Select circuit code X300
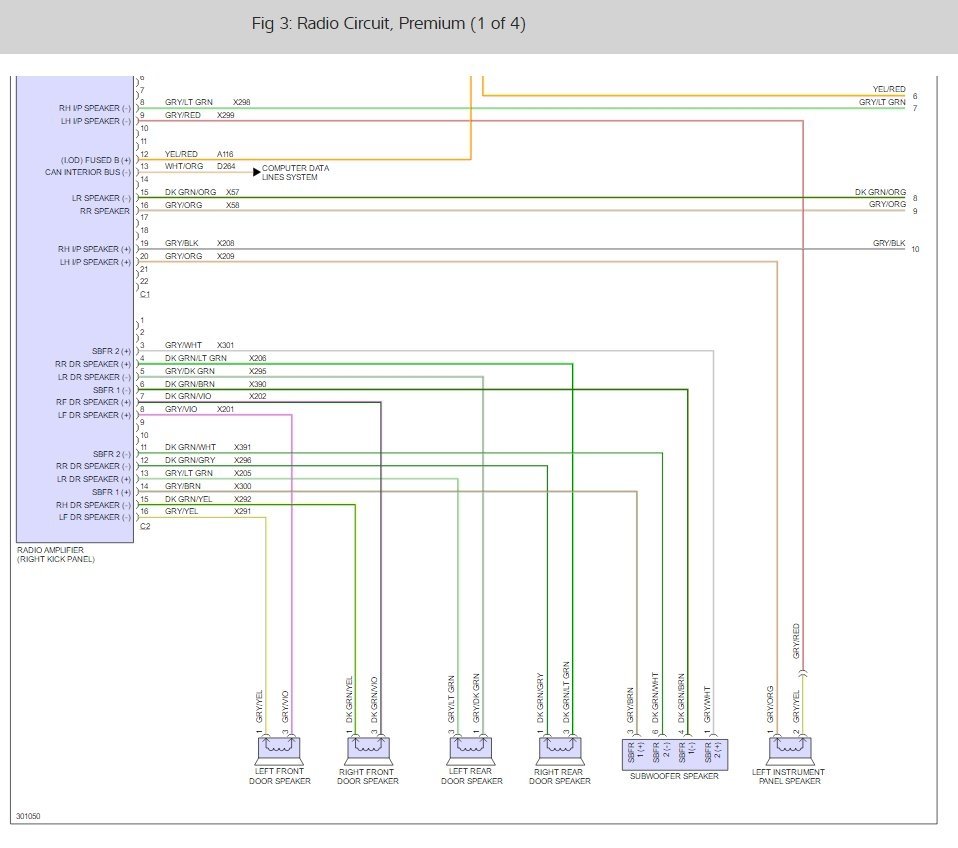Screen dimensions: 958x848 click(x=243, y=486)
